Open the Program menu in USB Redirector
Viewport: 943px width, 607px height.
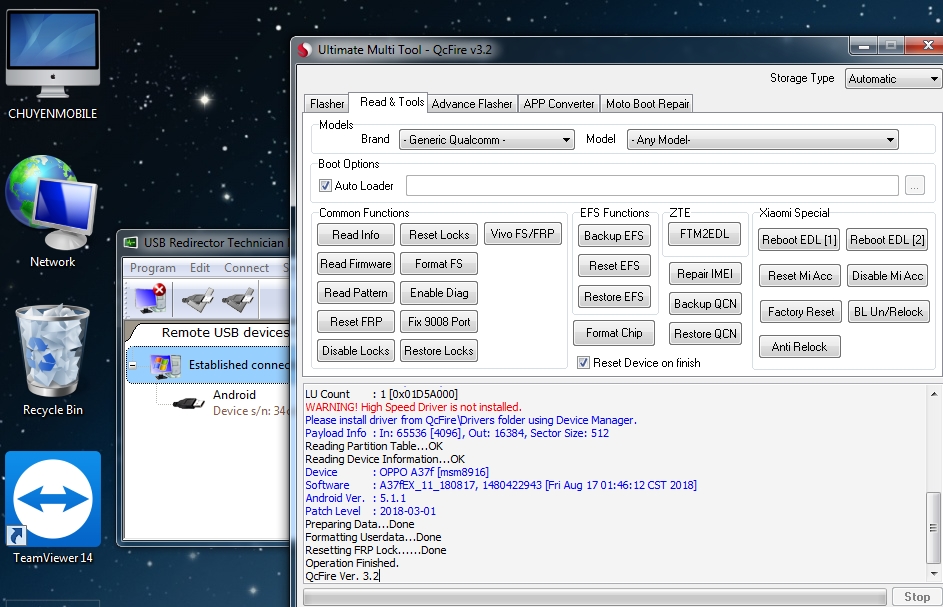point(153,268)
